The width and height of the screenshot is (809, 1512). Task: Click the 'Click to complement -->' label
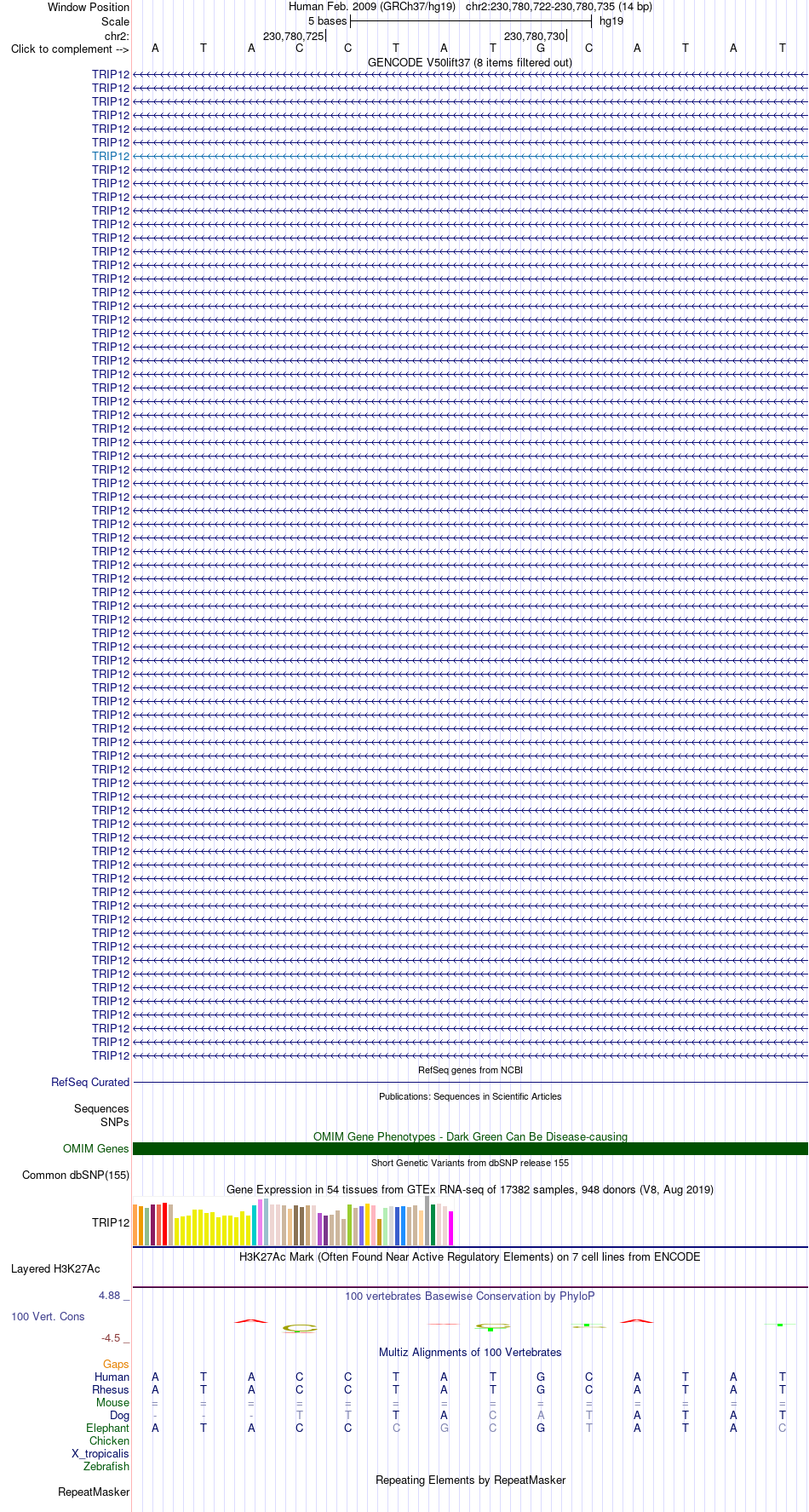pos(70,49)
